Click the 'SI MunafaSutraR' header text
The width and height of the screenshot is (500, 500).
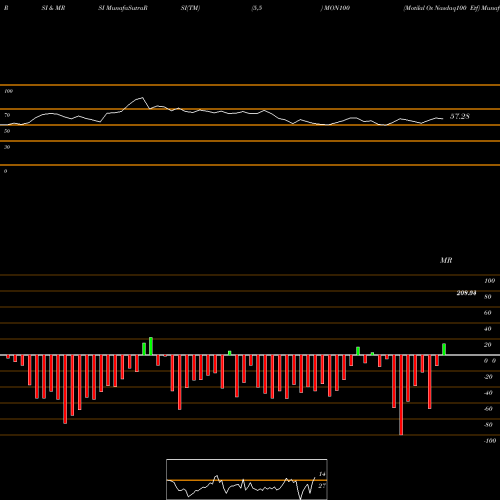pyautogui.click(x=123, y=8)
